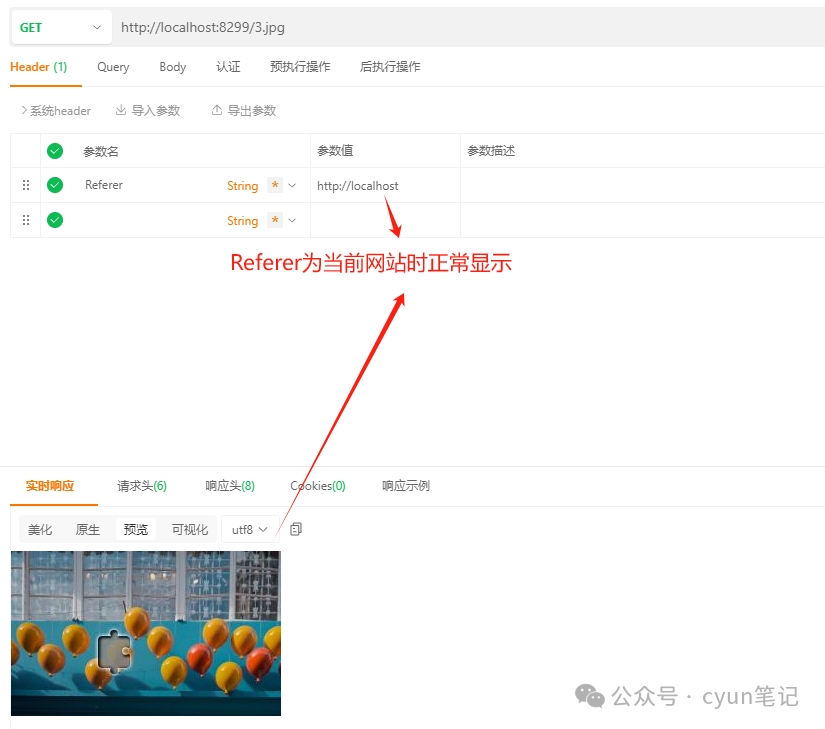This screenshot has height=729, width=825.
Task: Toggle the select-all checkbox in the header row
Action: point(55,151)
